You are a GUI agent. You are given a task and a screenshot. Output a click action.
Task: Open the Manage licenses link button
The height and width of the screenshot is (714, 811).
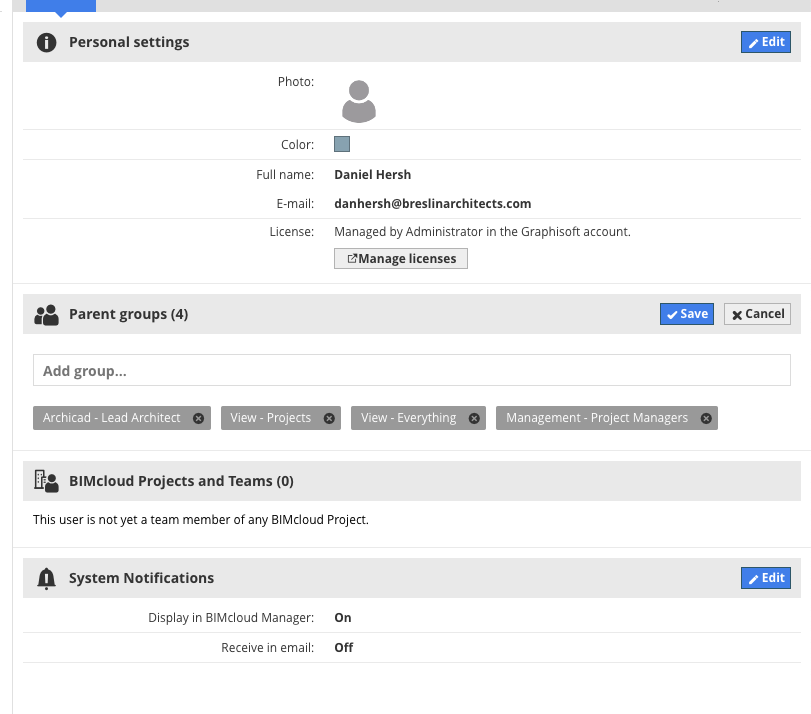point(401,259)
